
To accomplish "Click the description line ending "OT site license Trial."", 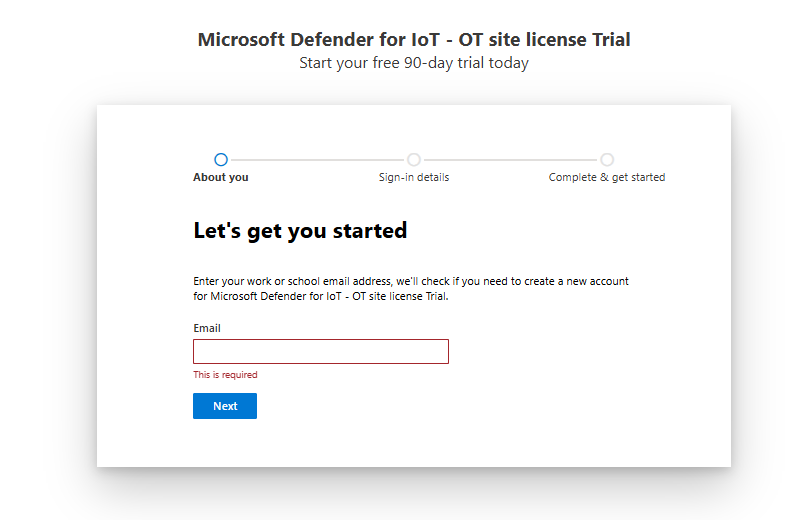I will coord(320,296).
